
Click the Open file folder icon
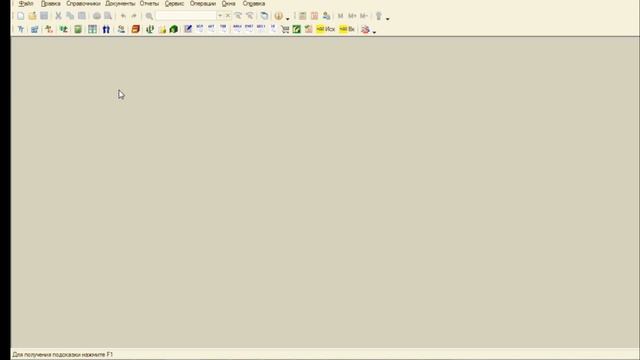32,16
